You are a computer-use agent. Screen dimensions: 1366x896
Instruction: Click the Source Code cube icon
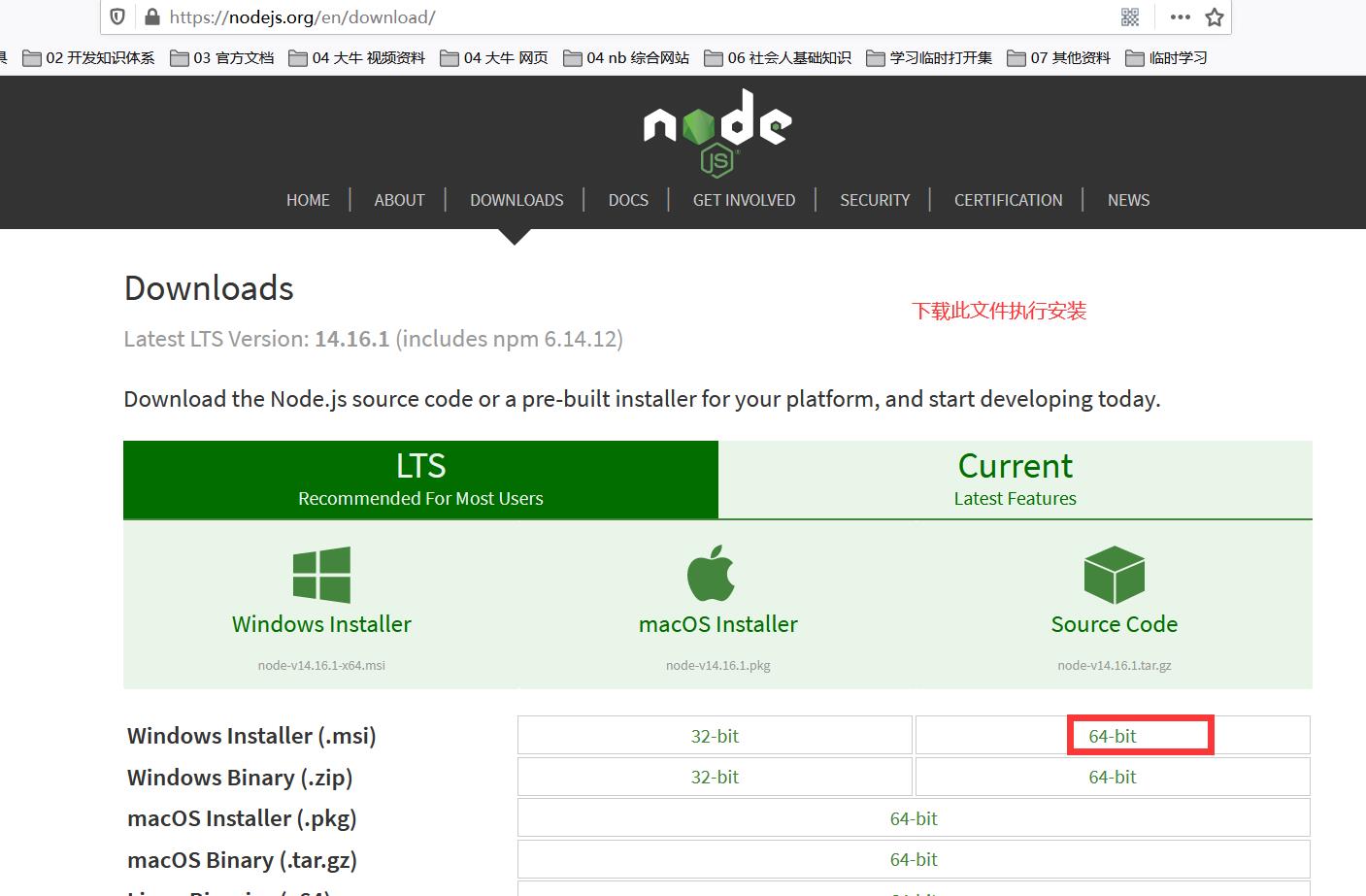1115,574
